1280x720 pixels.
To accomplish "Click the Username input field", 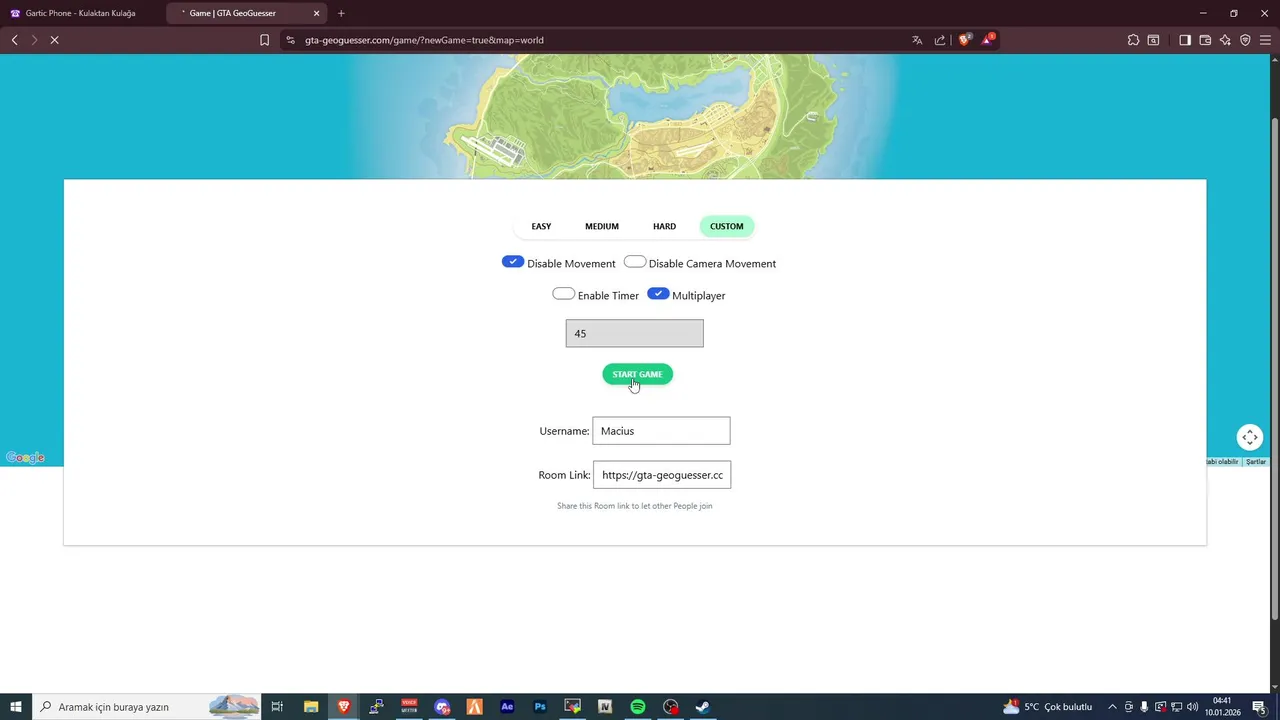I will [661, 431].
